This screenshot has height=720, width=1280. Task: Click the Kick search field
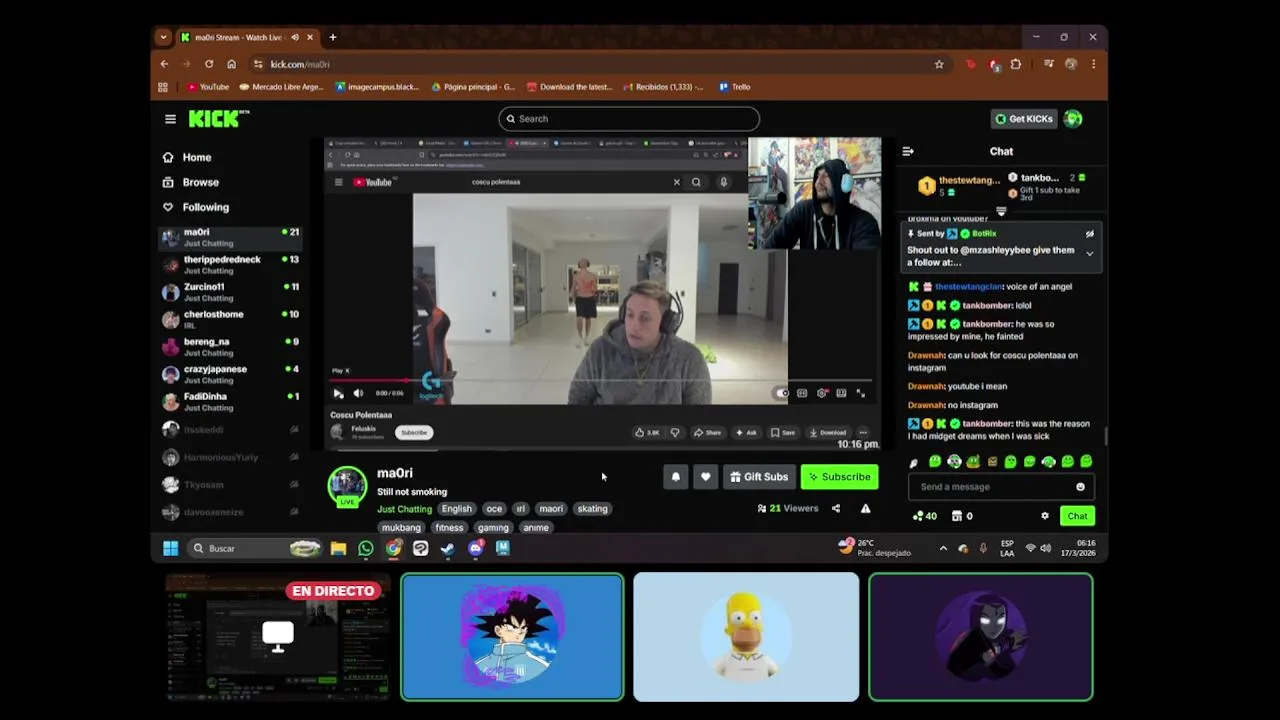click(629, 119)
